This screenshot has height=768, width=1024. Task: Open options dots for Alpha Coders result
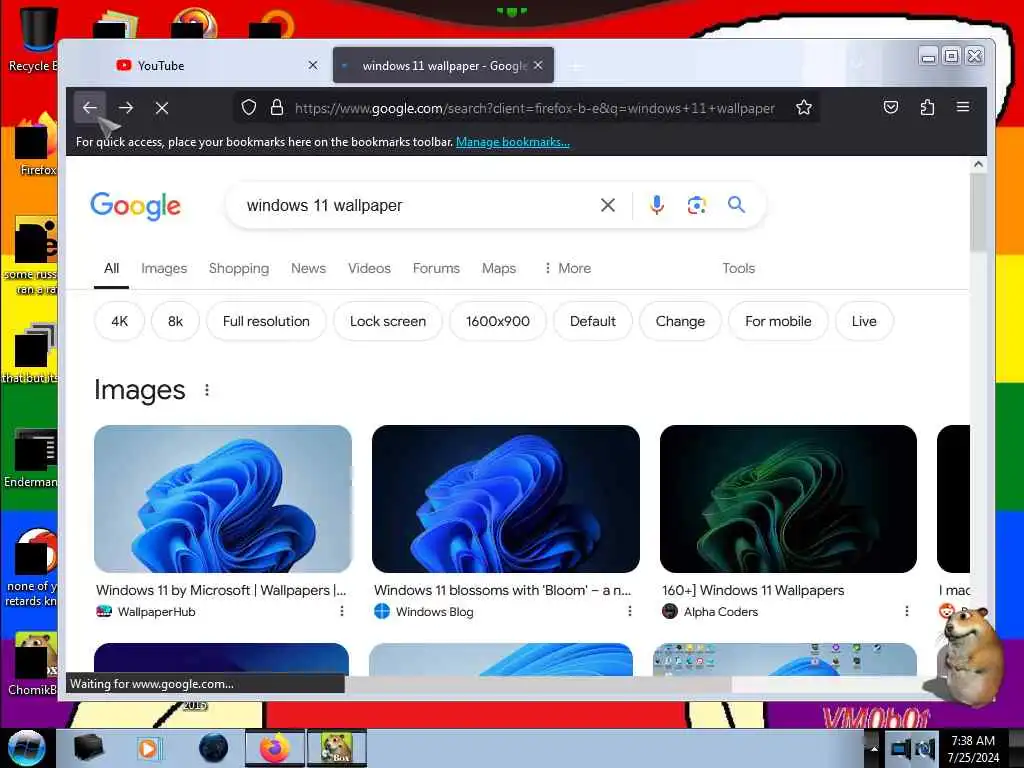906,611
